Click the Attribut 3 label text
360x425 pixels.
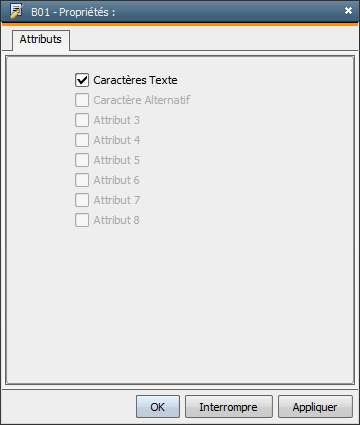coord(117,120)
